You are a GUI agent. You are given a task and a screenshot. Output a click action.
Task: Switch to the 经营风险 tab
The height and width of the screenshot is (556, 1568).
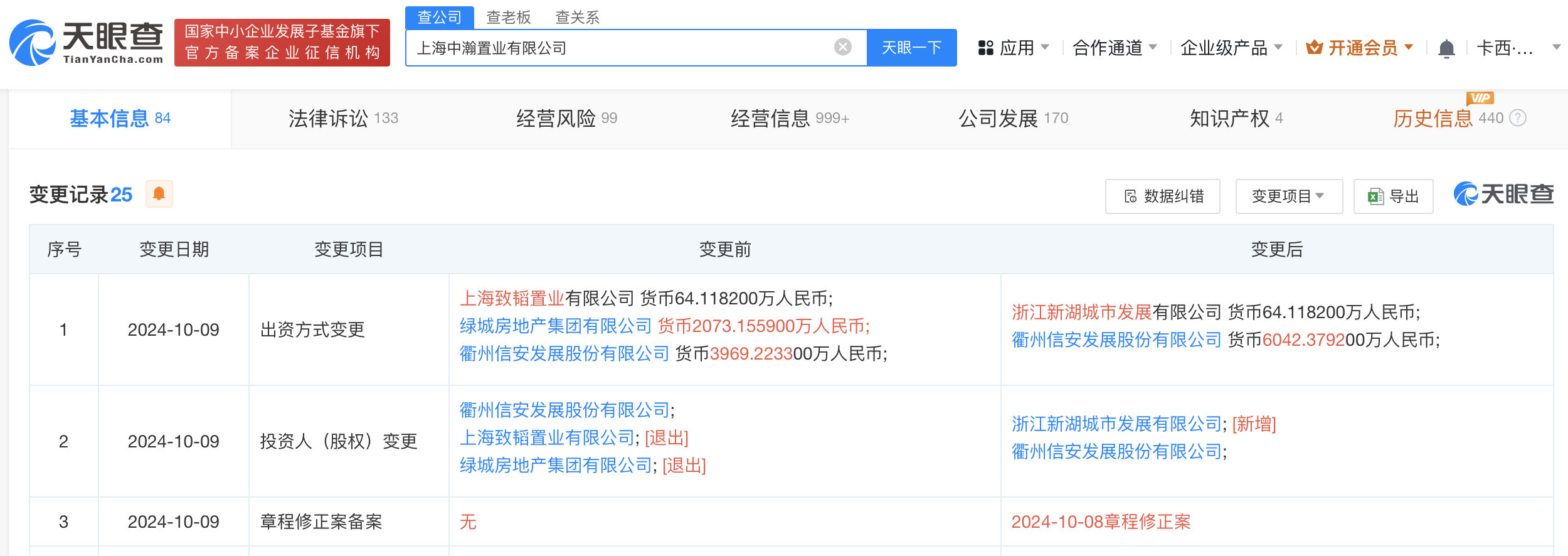coord(566,118)
